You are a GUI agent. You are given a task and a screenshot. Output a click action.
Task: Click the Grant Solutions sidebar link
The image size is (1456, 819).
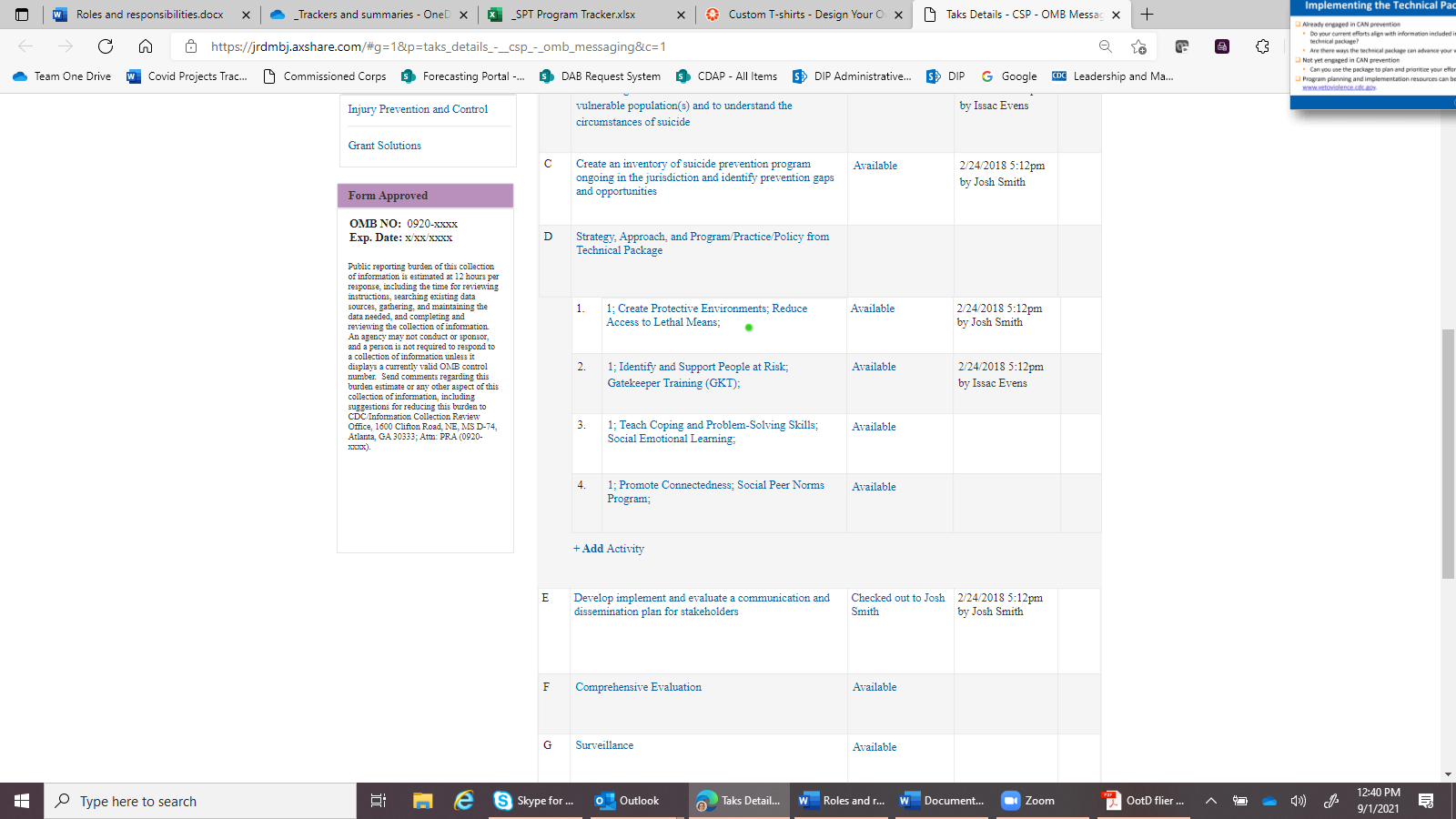[384, 146]
